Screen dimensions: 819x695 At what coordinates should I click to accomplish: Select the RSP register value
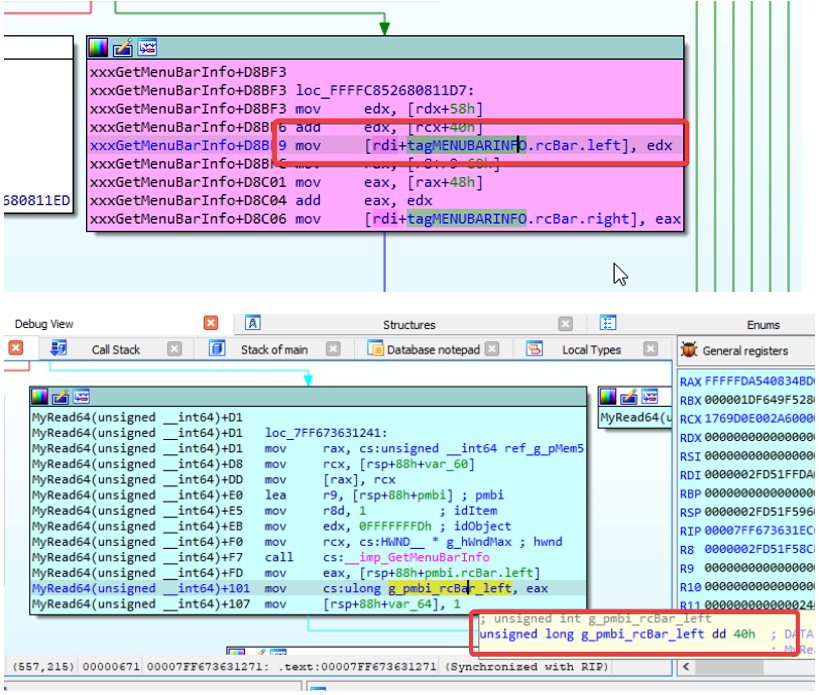[759, 512]
